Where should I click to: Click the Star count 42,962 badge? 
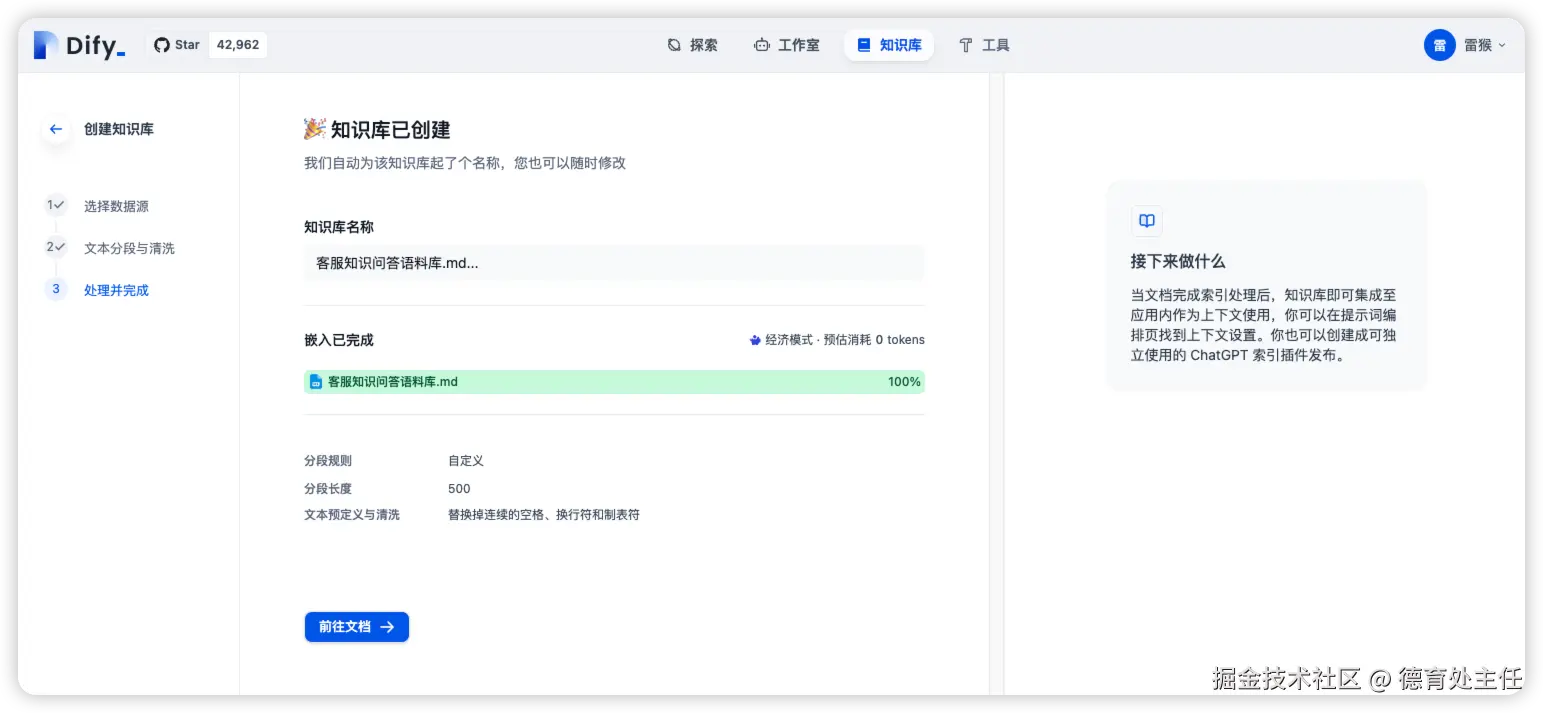(237, 44)
